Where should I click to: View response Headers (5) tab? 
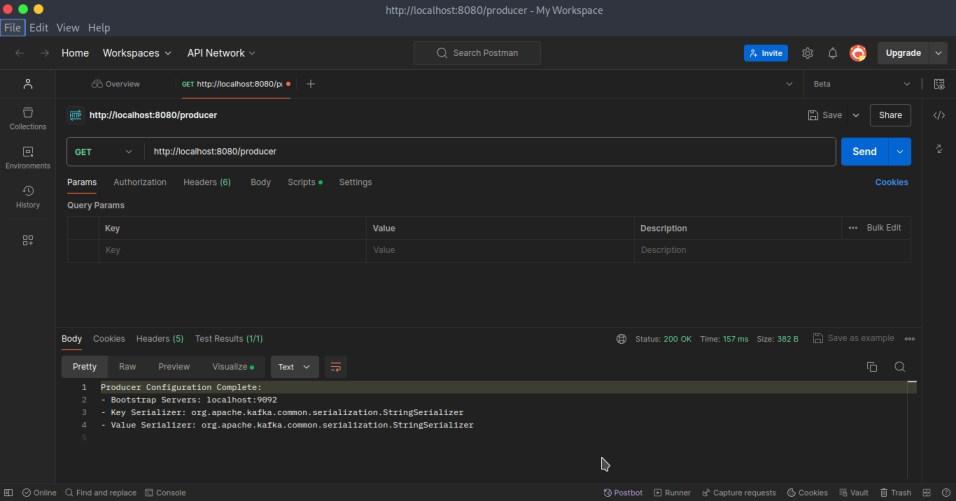[x=160, y=339]
